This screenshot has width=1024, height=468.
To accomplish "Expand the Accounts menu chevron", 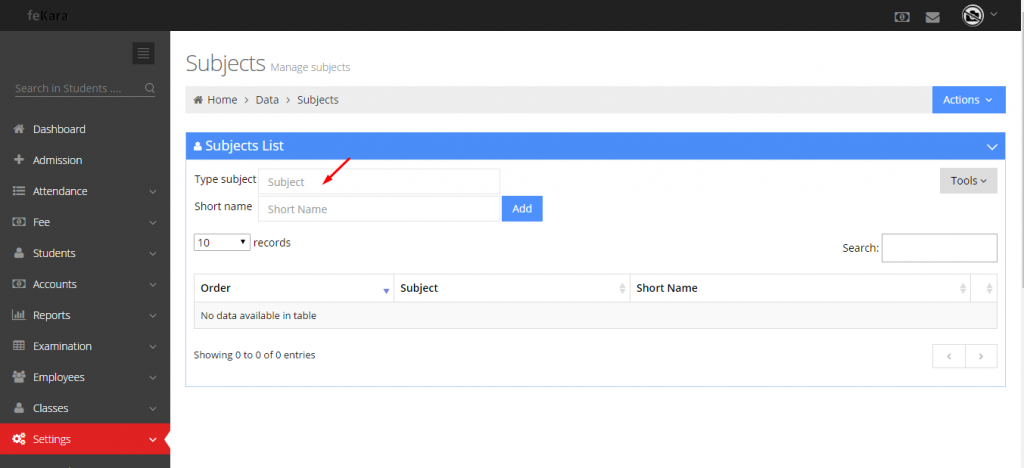I will point(153,285).
